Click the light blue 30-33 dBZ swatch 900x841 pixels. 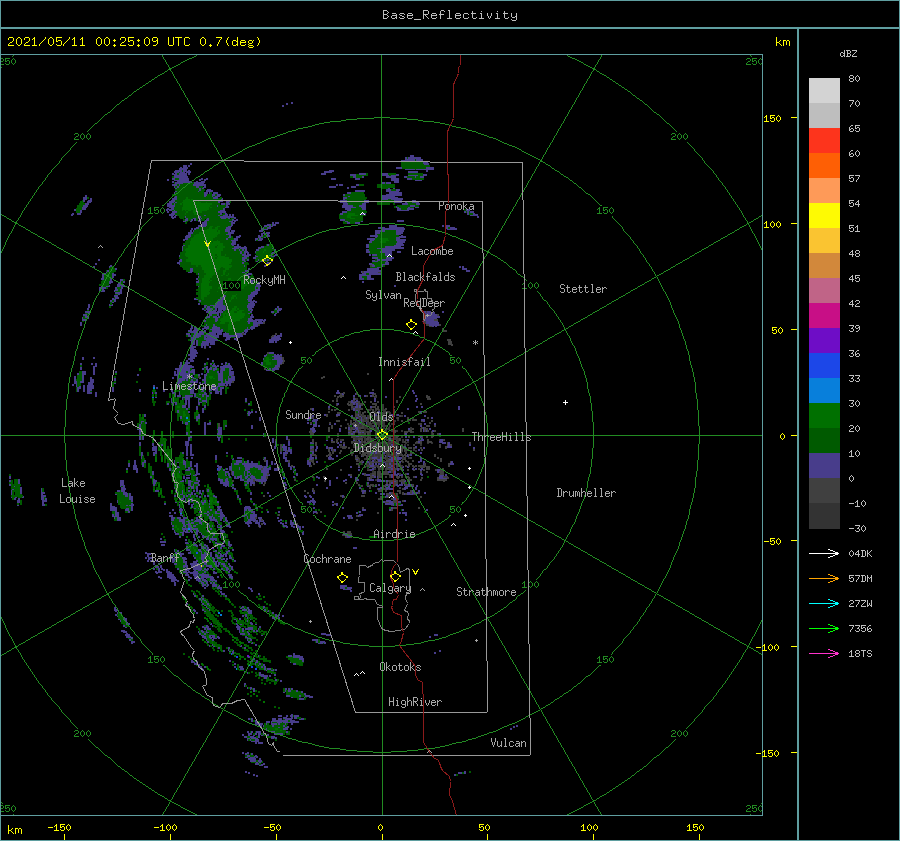[824, 391]
